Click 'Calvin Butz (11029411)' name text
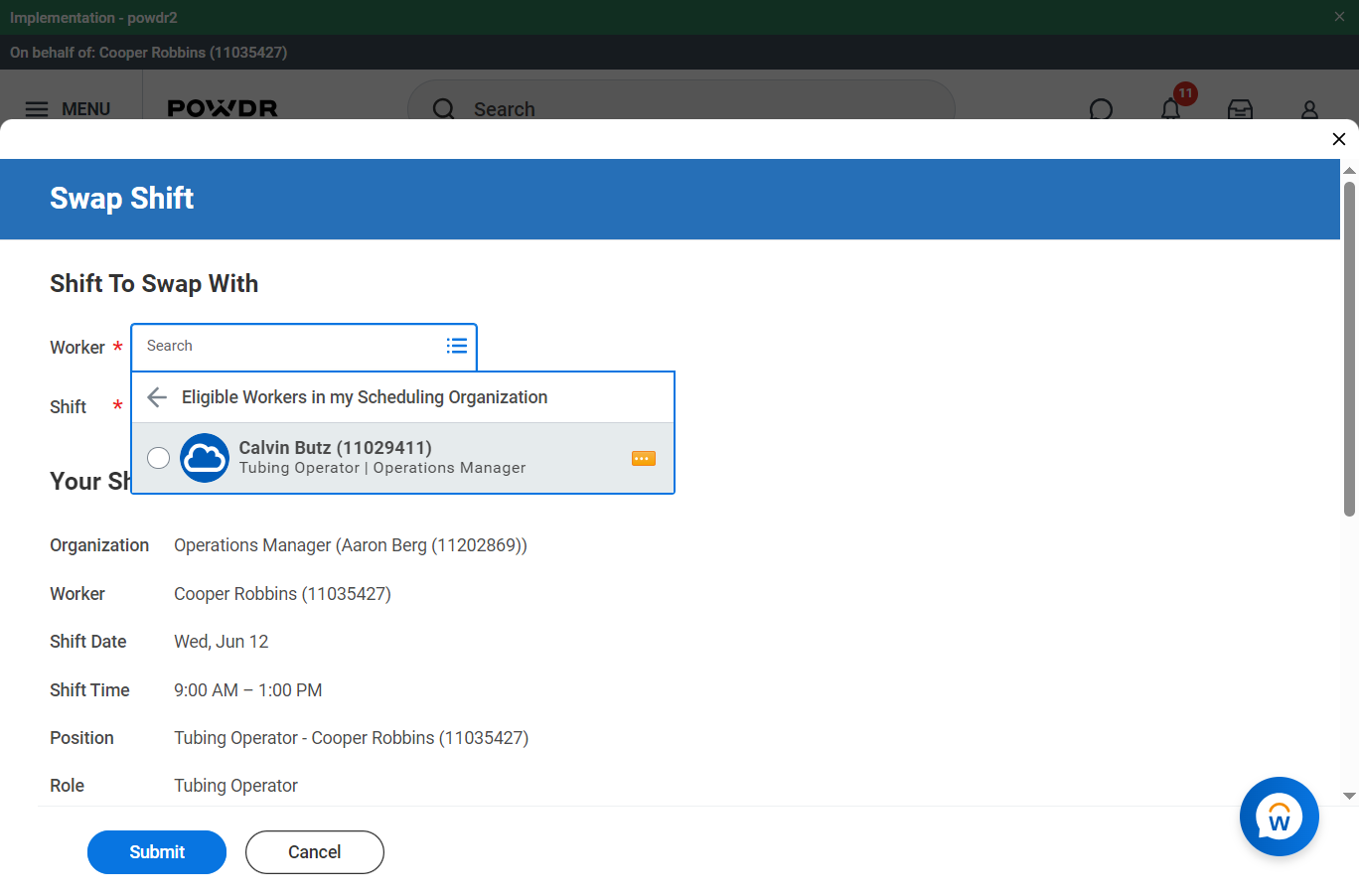1359x896 pixels. (336, 448)
